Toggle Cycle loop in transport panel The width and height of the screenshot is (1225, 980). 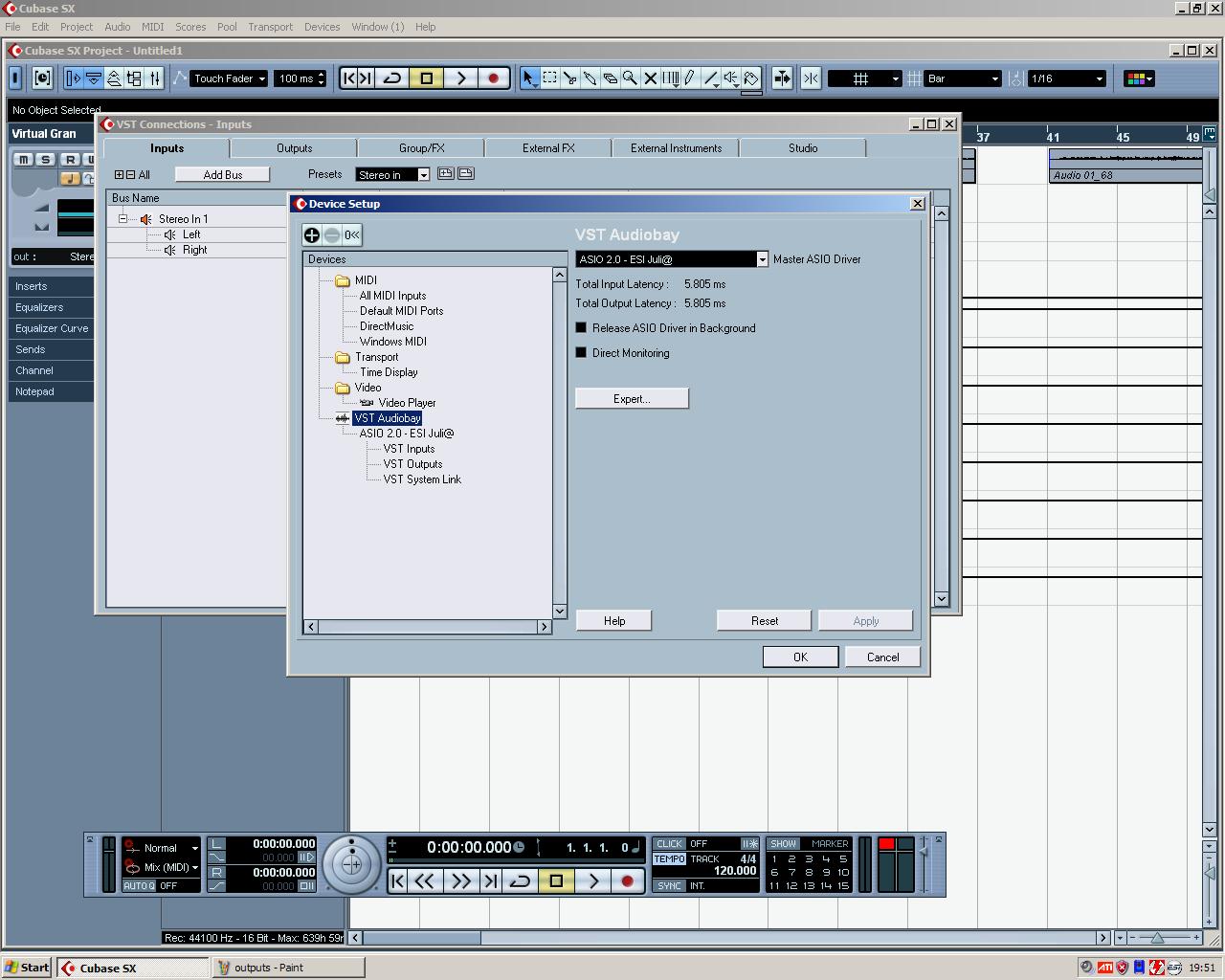[520, 880]
